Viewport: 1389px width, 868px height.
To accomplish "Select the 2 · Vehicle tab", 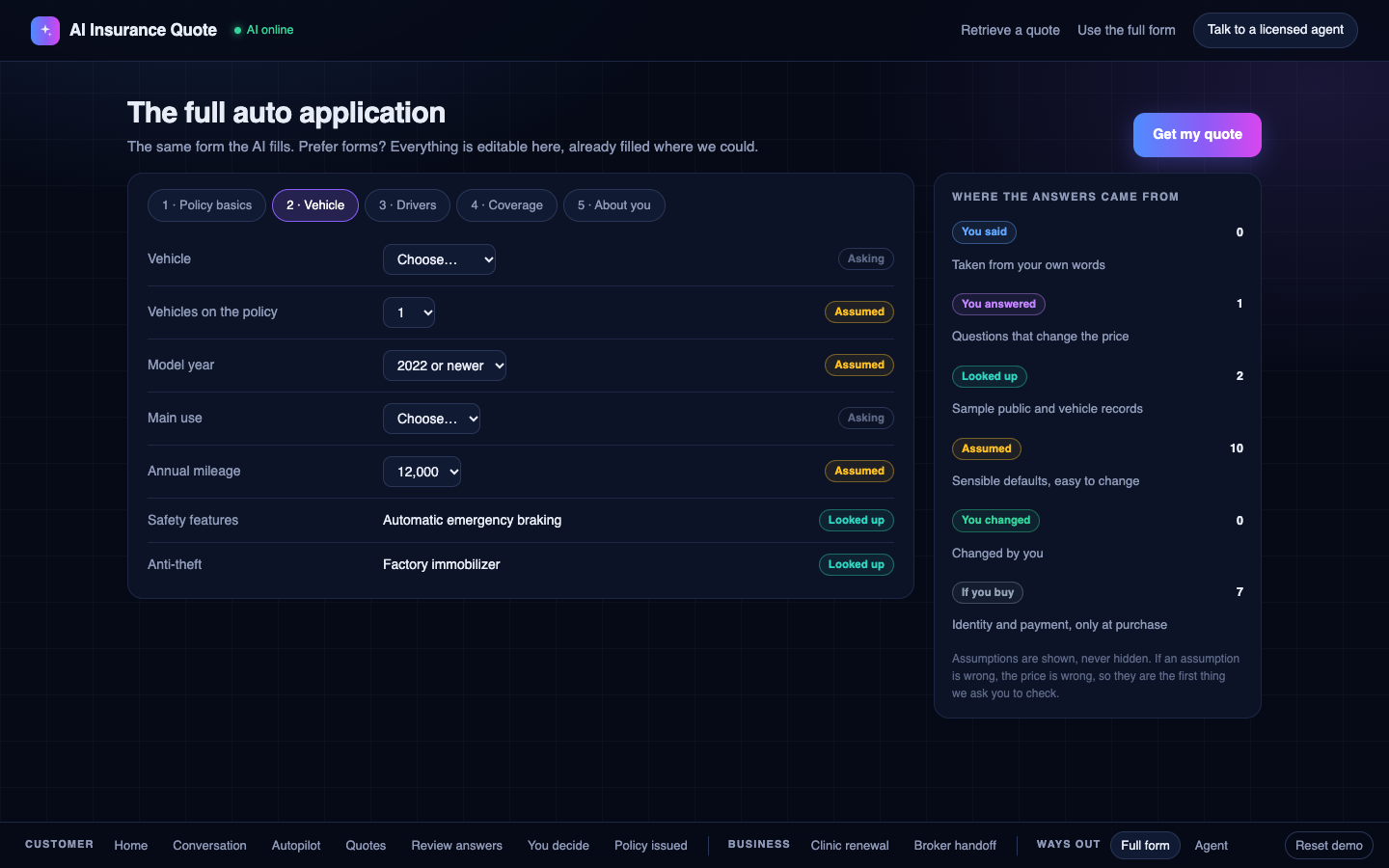I will (315, 205).
